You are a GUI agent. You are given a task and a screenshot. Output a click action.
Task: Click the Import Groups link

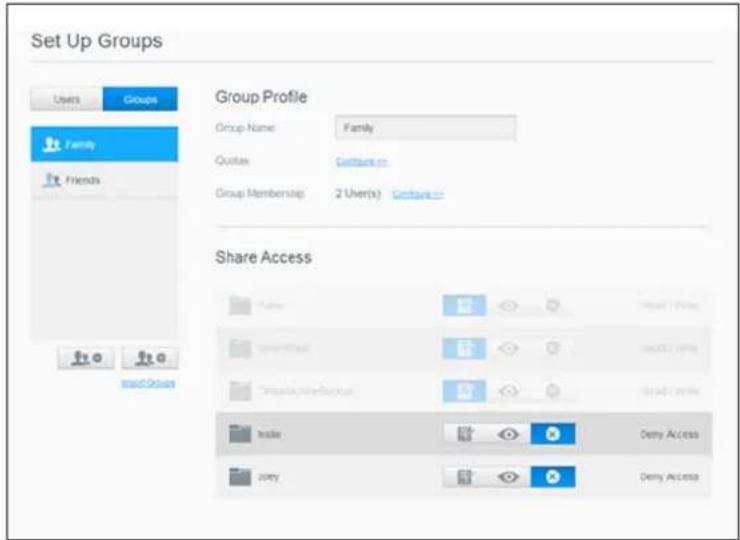click(x=148, y=383)
